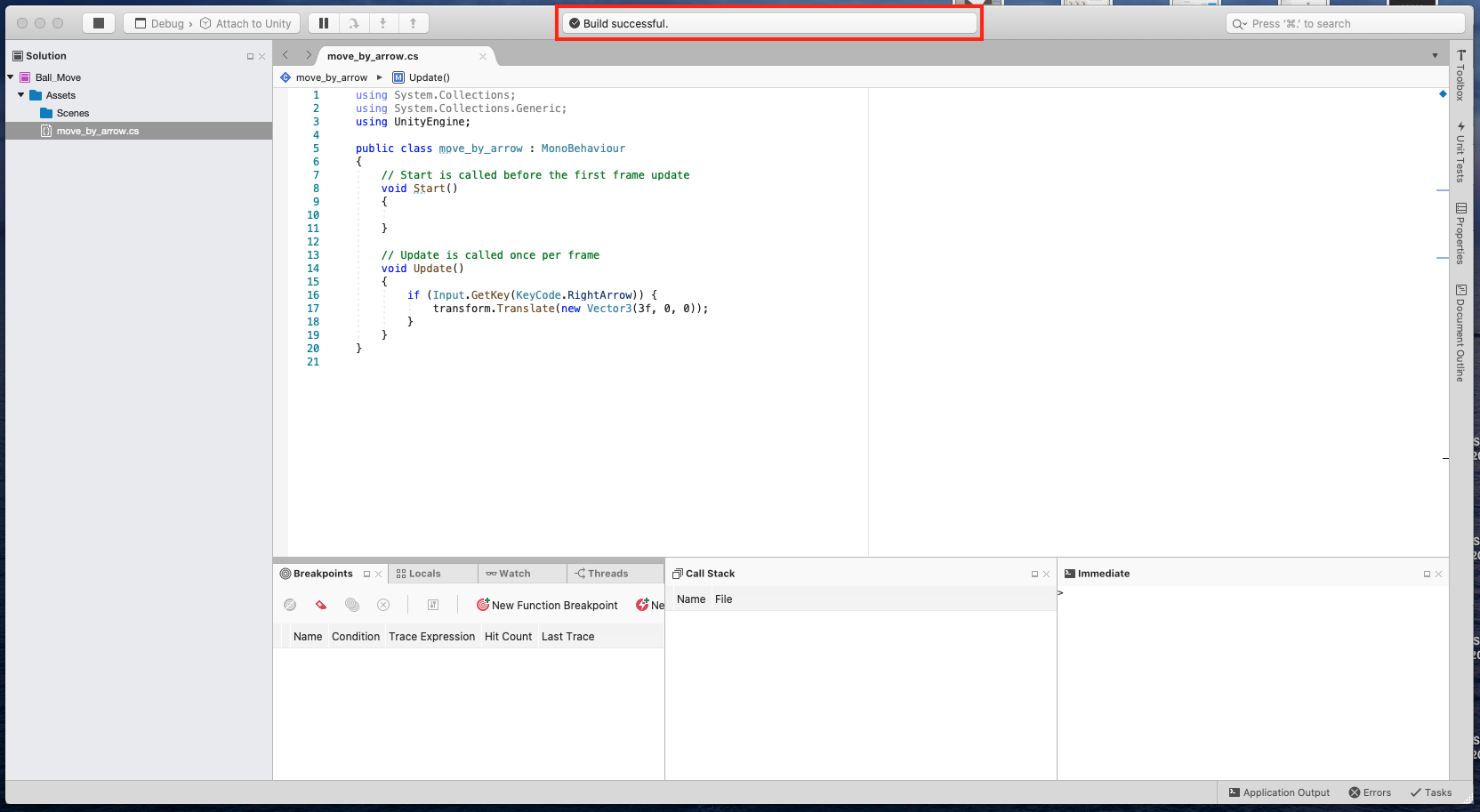Click the 'using UnityEngine;' code line
Screen dimensions: 1480x812
click(413, 122)
